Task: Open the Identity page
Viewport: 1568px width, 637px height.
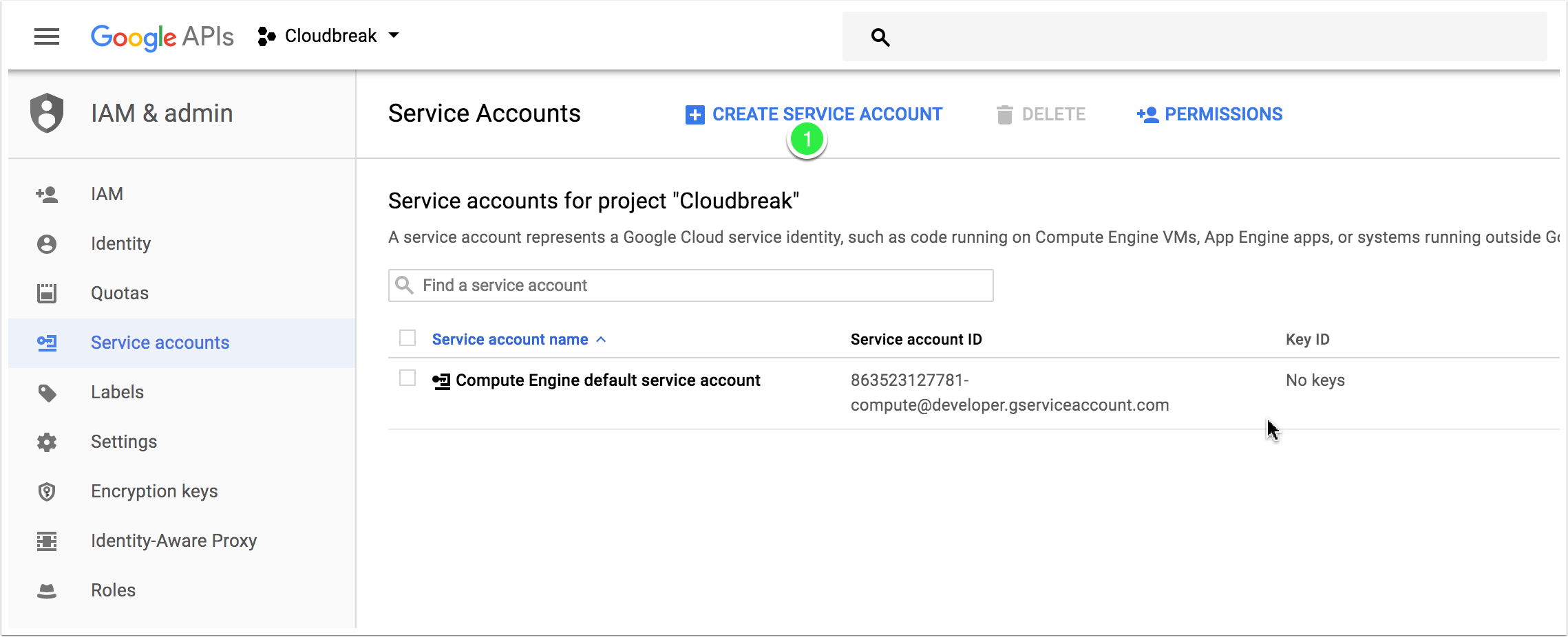Action: tap(120, 243)
